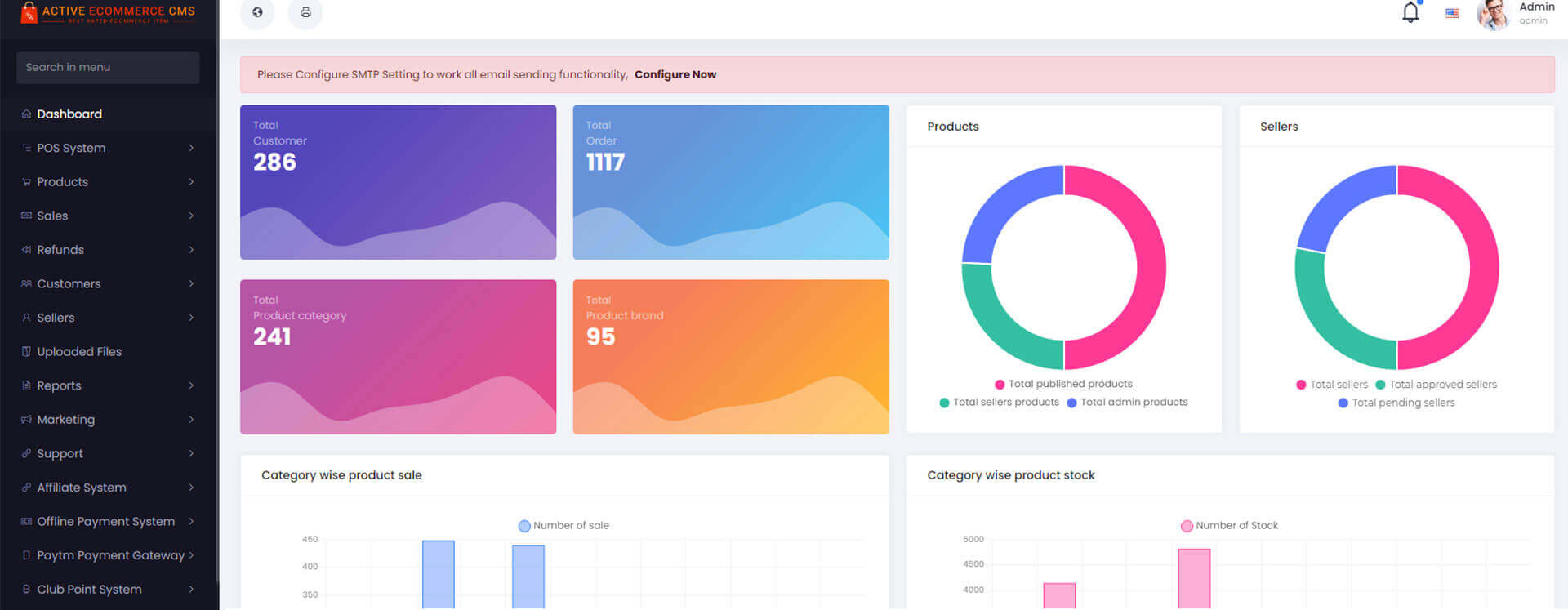
Task: Click the globe icon in top bar
Action: click(257, 12)
